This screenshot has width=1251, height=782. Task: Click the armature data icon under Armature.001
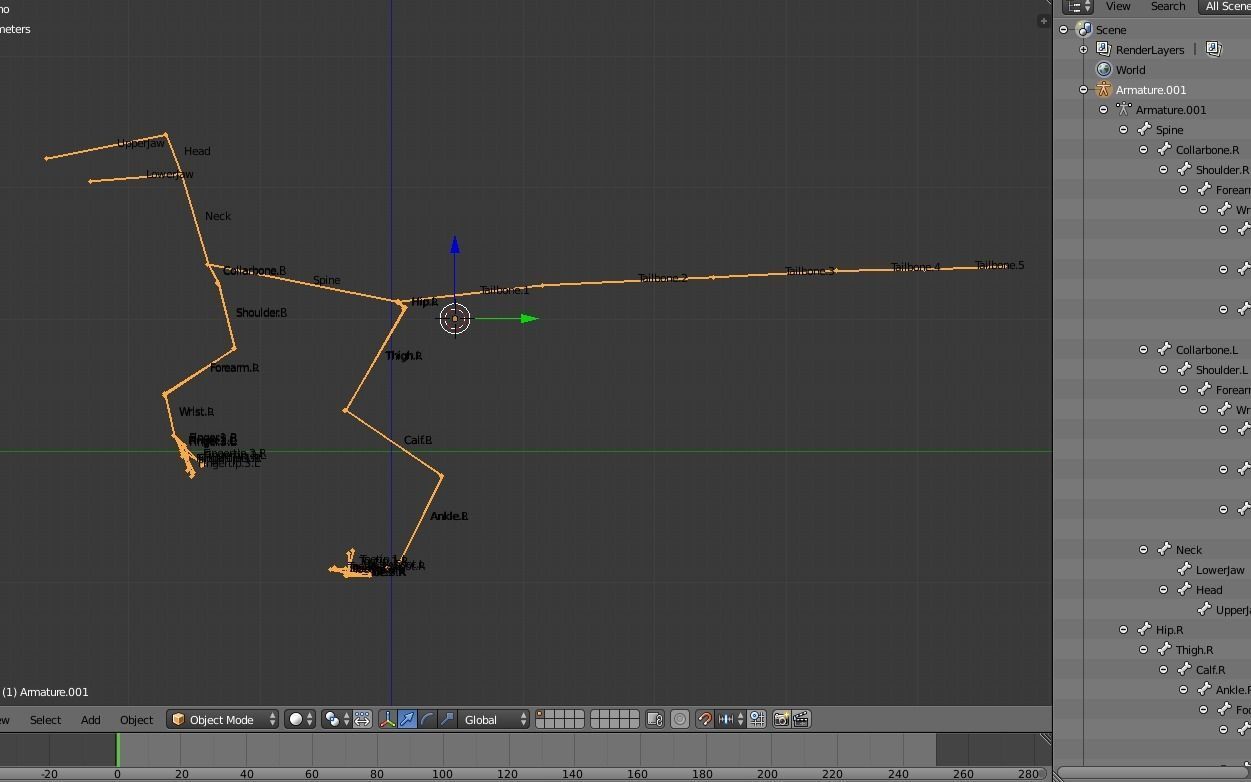(x=1124, y=110)
